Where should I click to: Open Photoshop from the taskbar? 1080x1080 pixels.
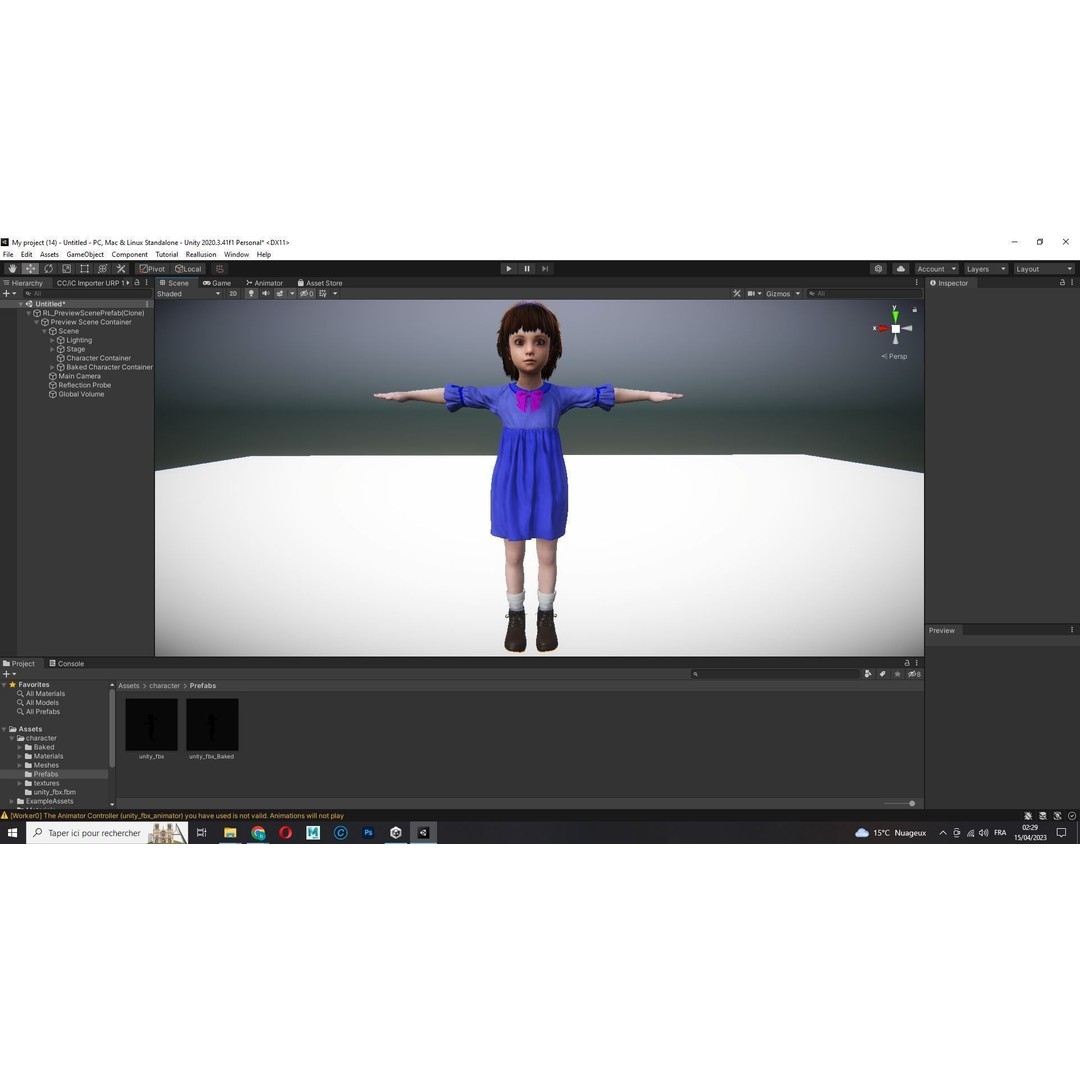[x=368, y=833]
